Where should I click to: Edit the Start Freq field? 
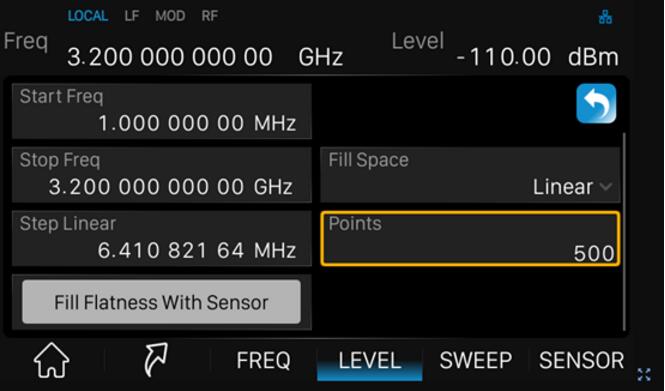pos(162,111)
